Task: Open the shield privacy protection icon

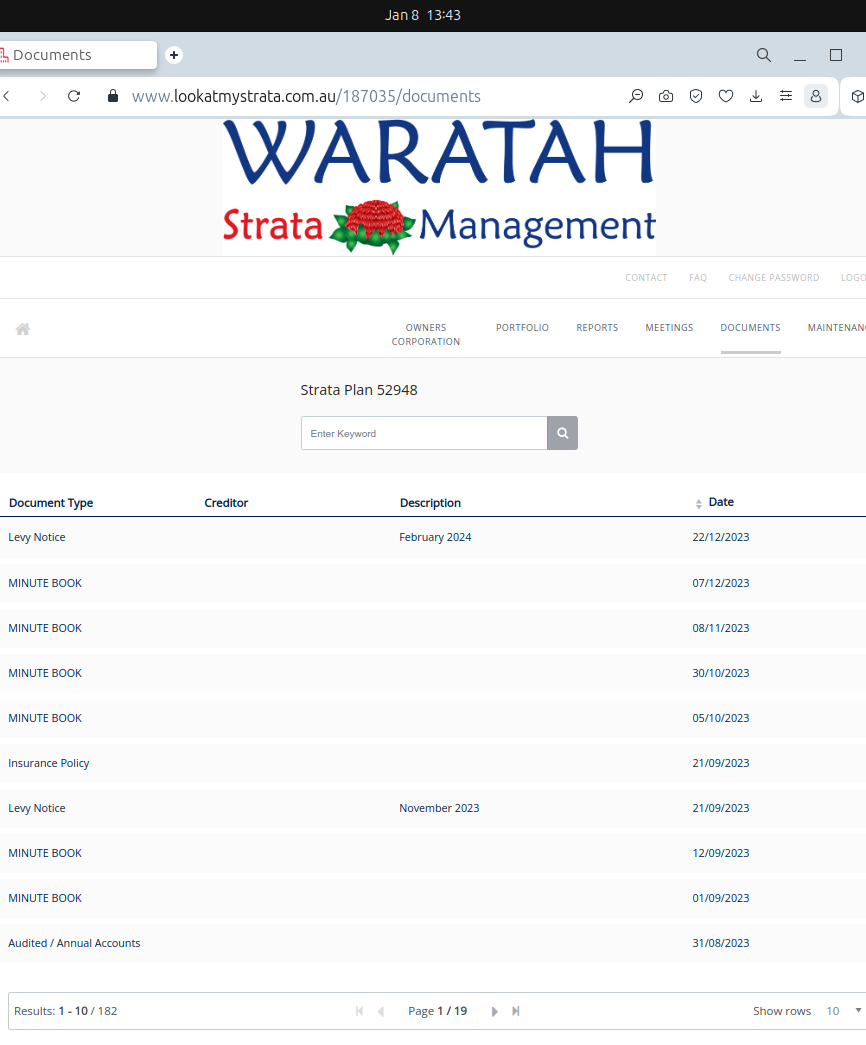Action: (696, 96)
